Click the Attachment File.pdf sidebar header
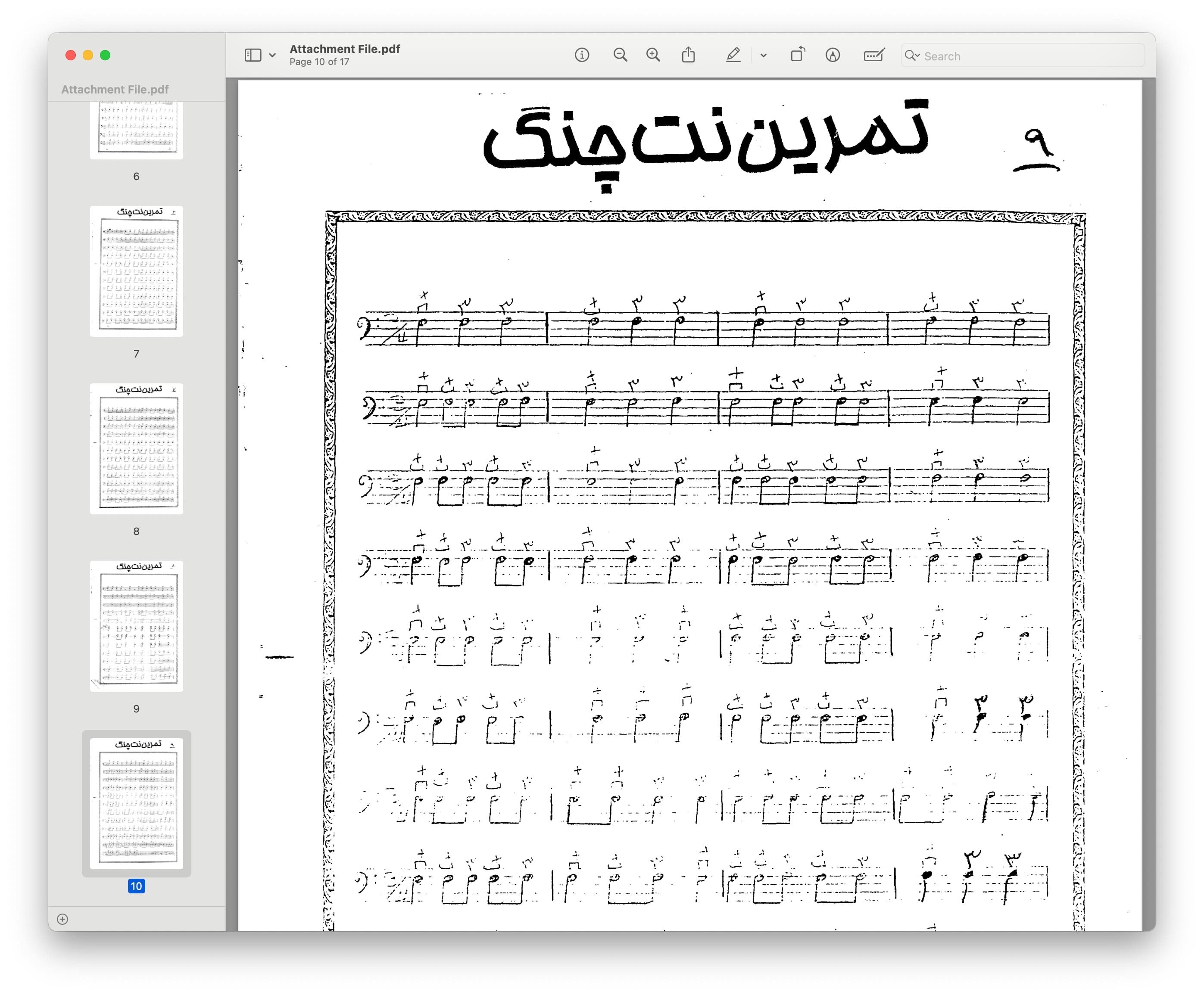 tap(115, 90)
